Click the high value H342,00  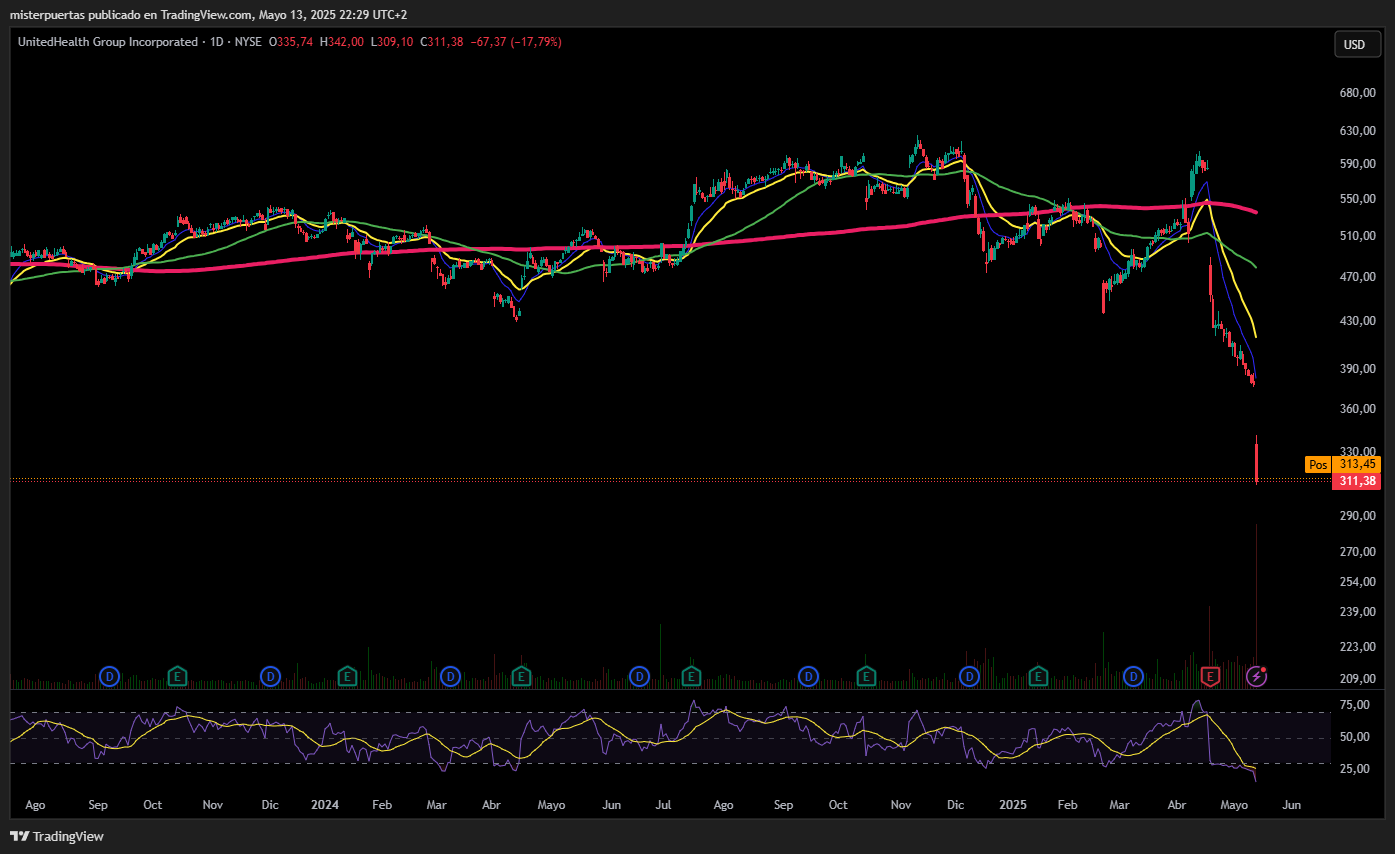tap(342, 42)
